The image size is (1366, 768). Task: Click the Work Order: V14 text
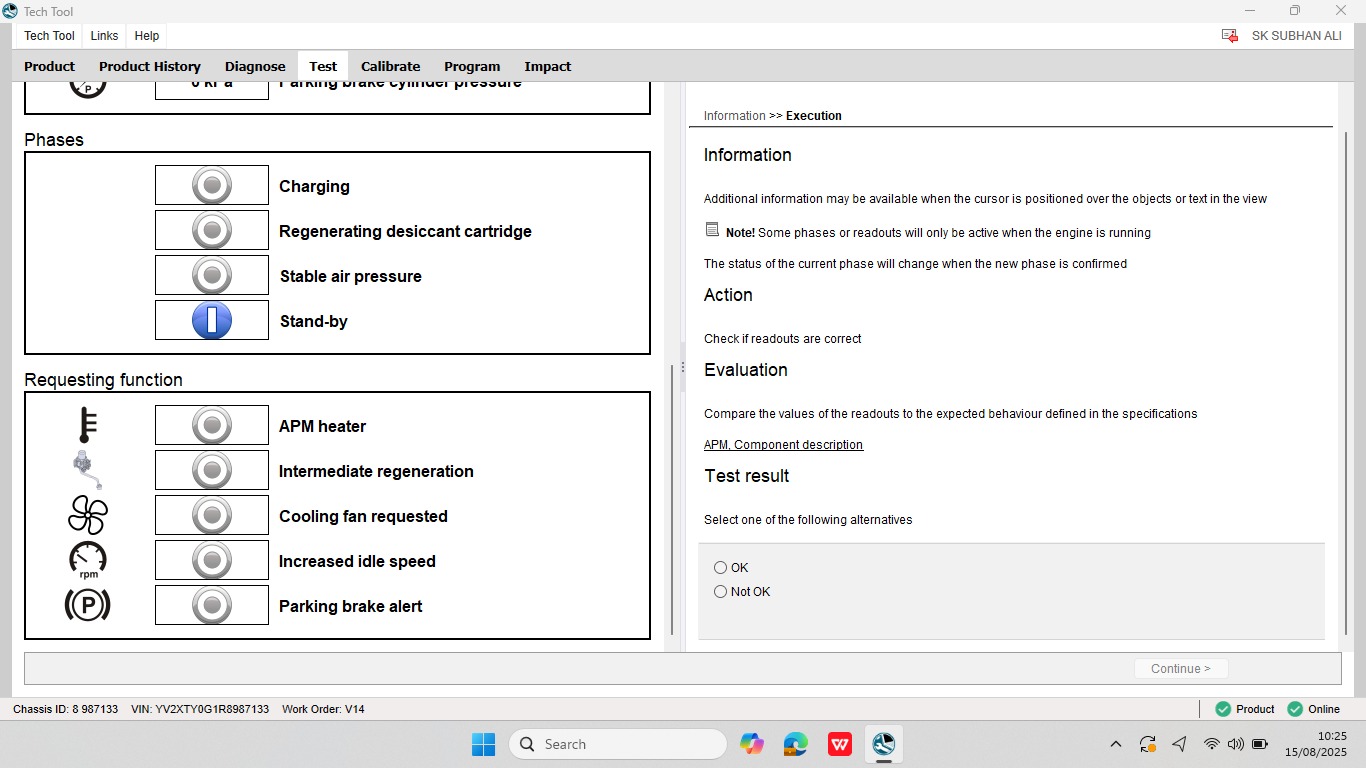(323, 709)
